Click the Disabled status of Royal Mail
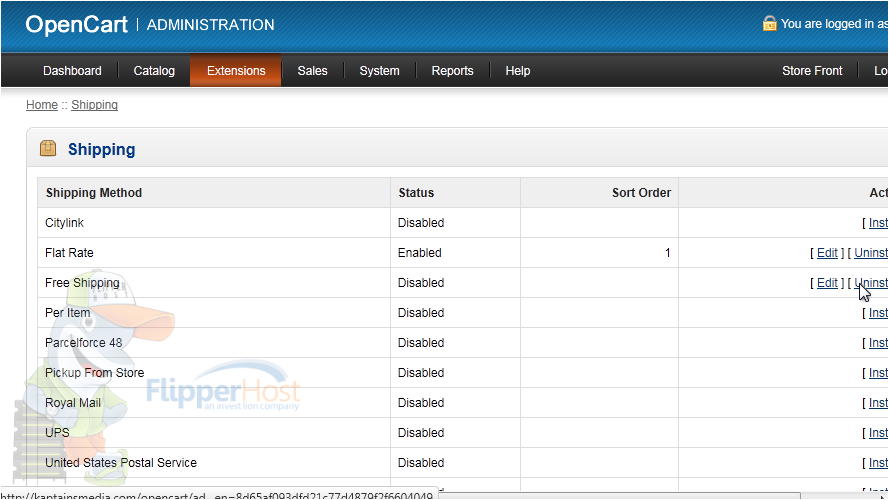 (421, 403)
